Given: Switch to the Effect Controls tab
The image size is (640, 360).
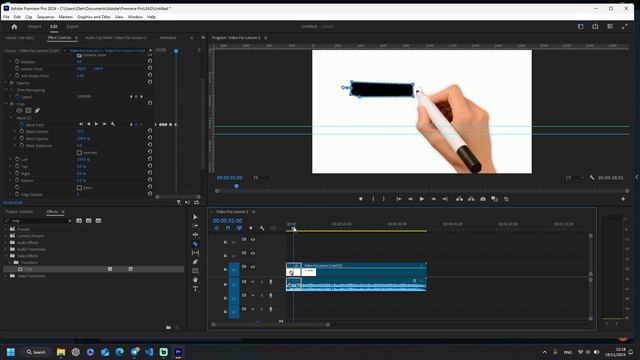Looking at the screenshot, I should tap(59, 38).
